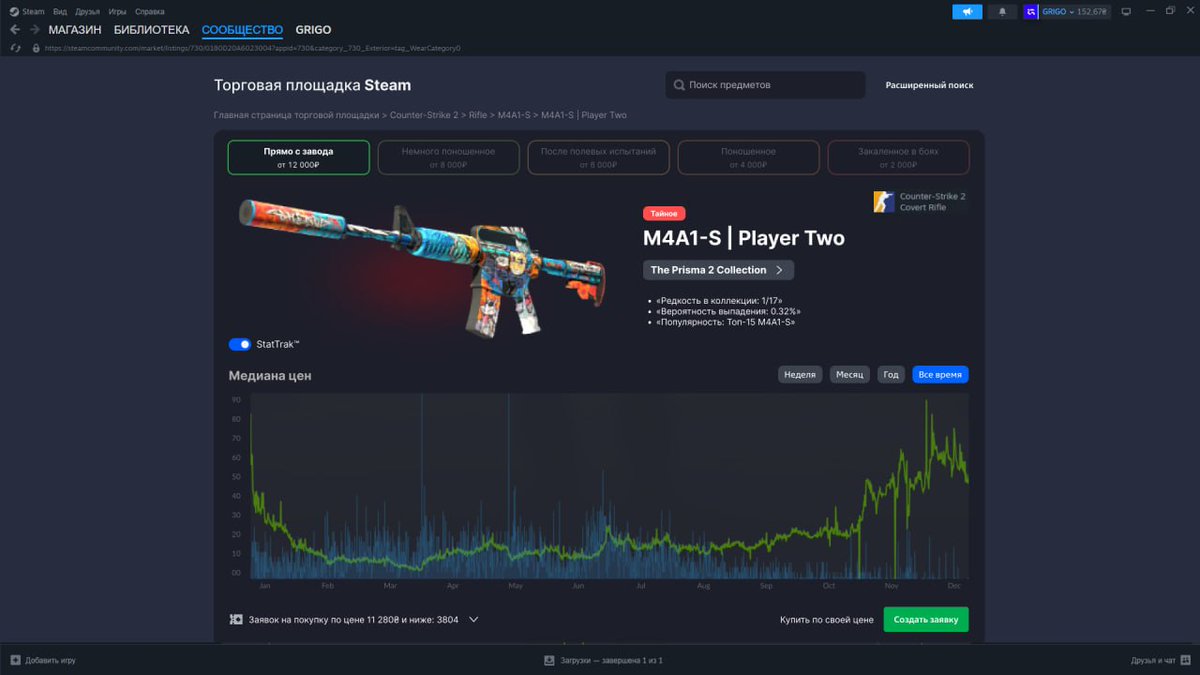Open M4A1-S breadcrumb link
The image size is (1200, 675).
coord(514,115)
